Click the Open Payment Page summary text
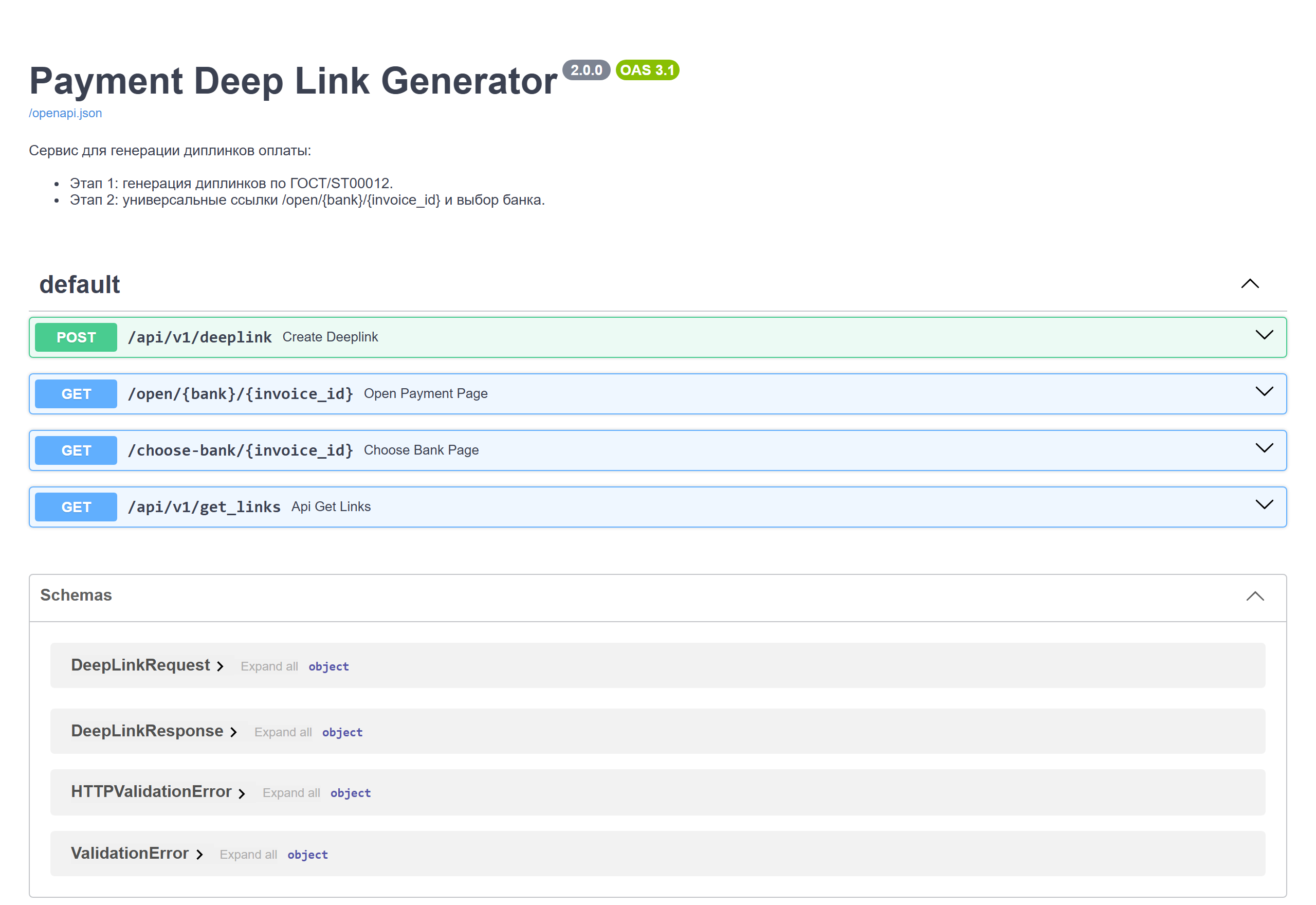 (x=426, y=394)
